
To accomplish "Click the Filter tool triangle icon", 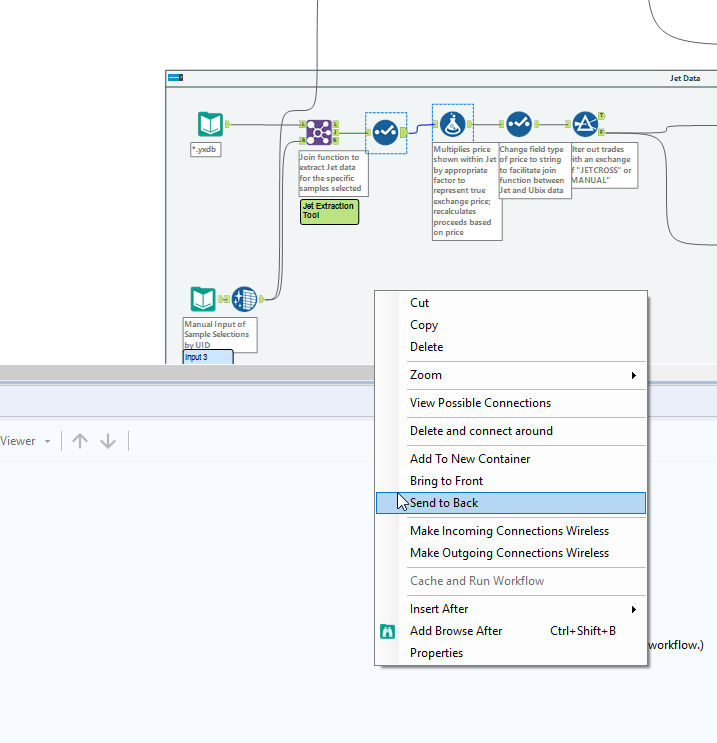I will coord(585,124).
